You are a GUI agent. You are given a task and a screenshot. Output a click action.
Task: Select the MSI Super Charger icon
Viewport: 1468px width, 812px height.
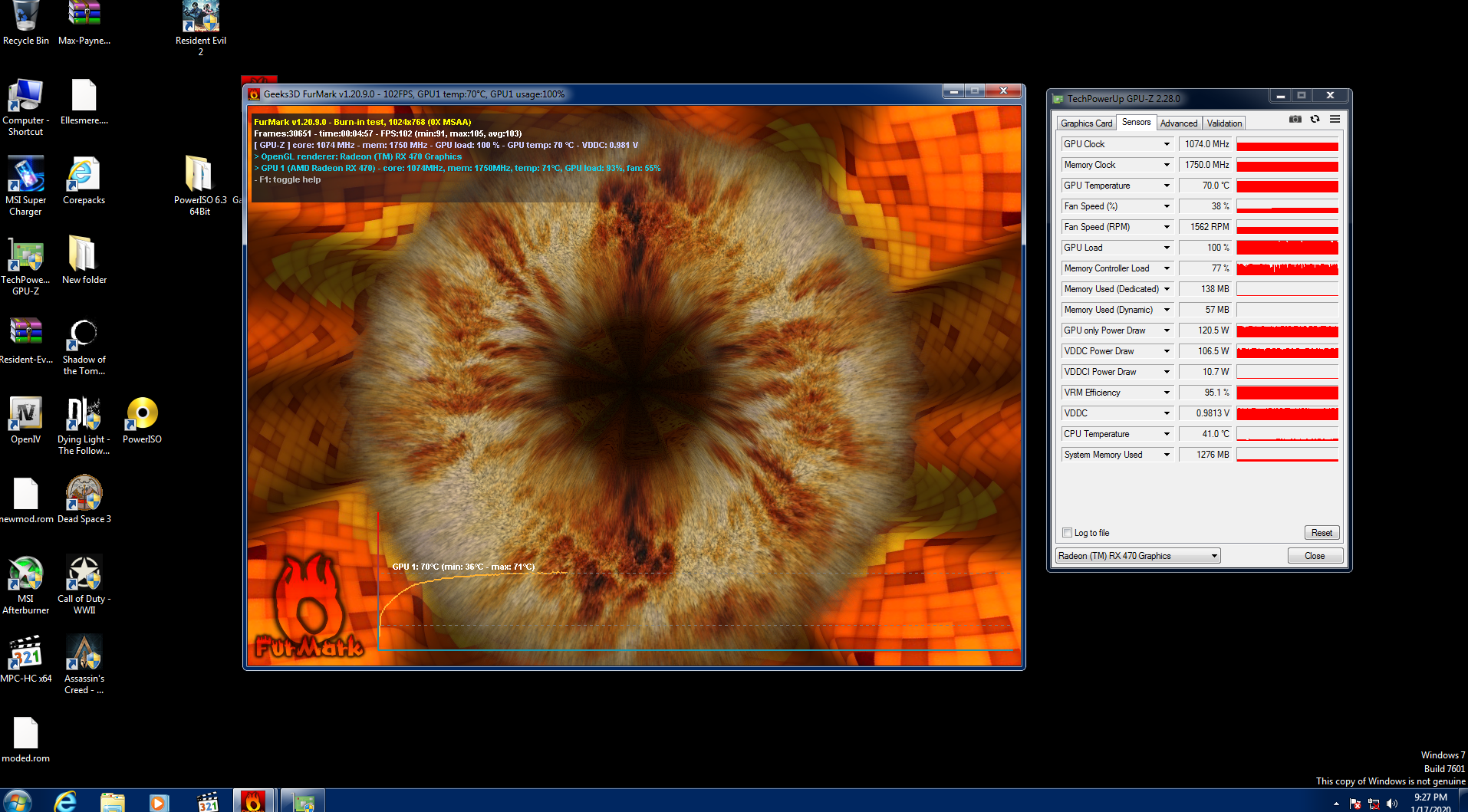click(x=25, y=186)
